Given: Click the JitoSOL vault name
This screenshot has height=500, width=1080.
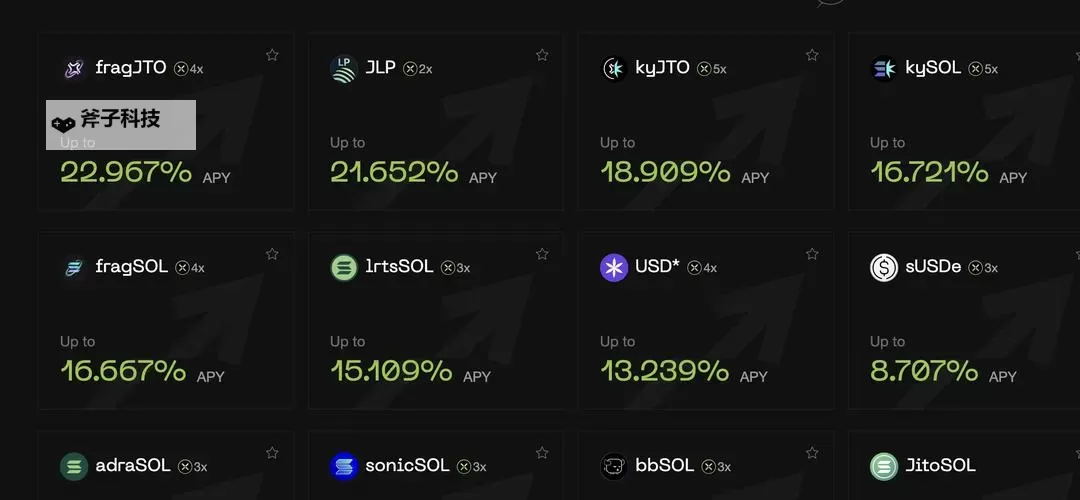Looking at the screenshot, I should point(939,466).
